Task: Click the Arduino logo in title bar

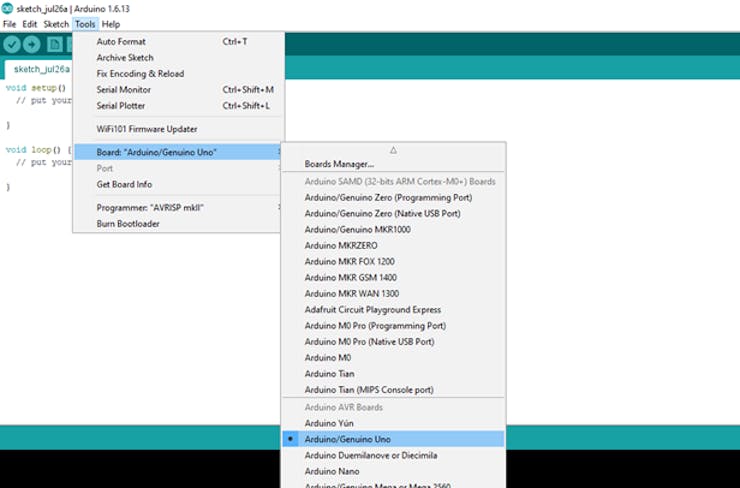Action: [x=7, y=8]
